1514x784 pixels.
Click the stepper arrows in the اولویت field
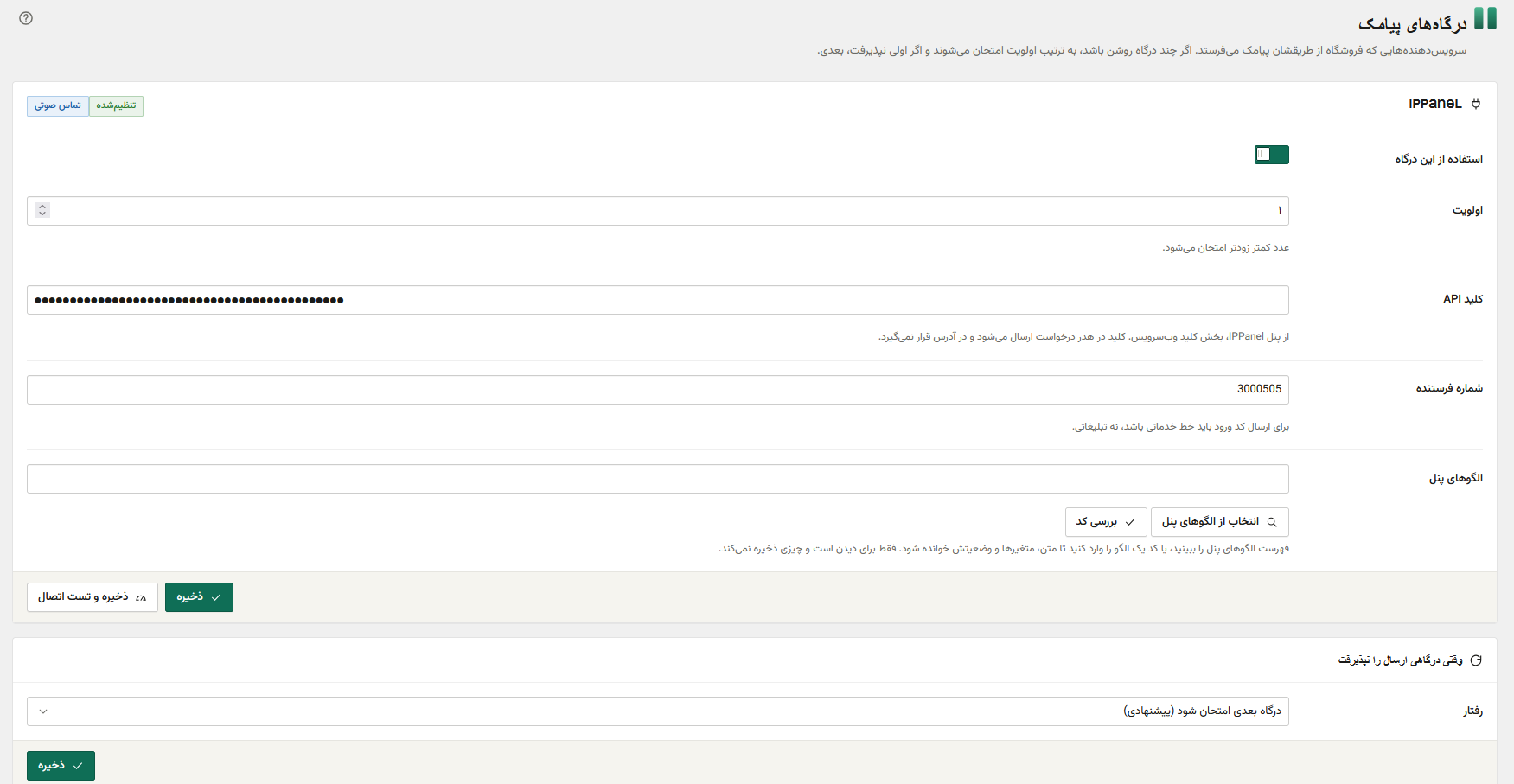pos(42,210)
